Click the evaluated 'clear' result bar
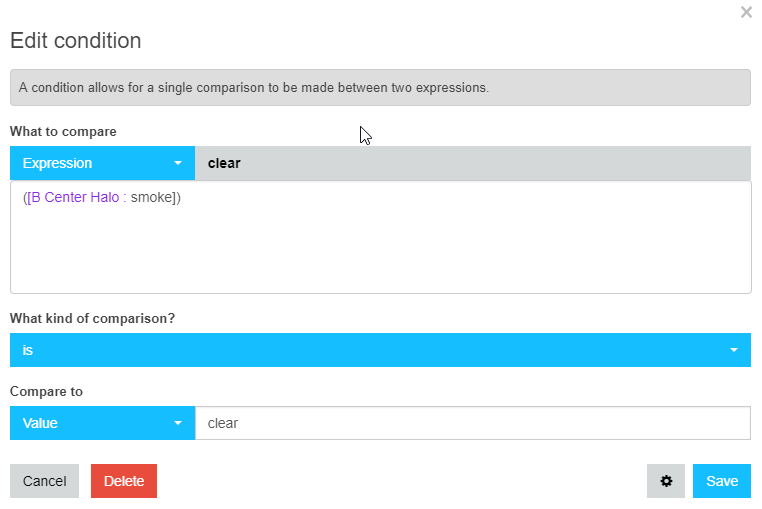Viewport: 762px width, 509px height. [473, 163]
